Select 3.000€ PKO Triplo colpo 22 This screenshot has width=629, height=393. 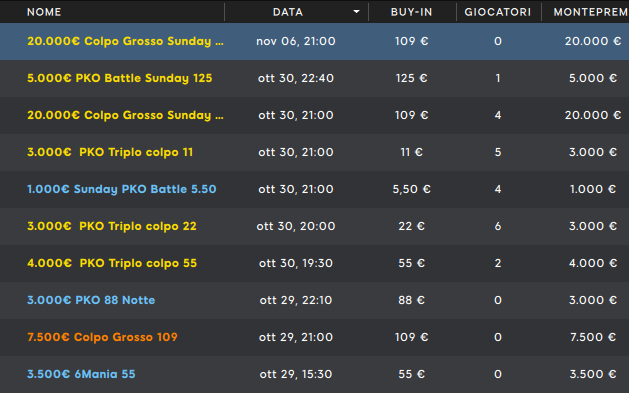314,226
